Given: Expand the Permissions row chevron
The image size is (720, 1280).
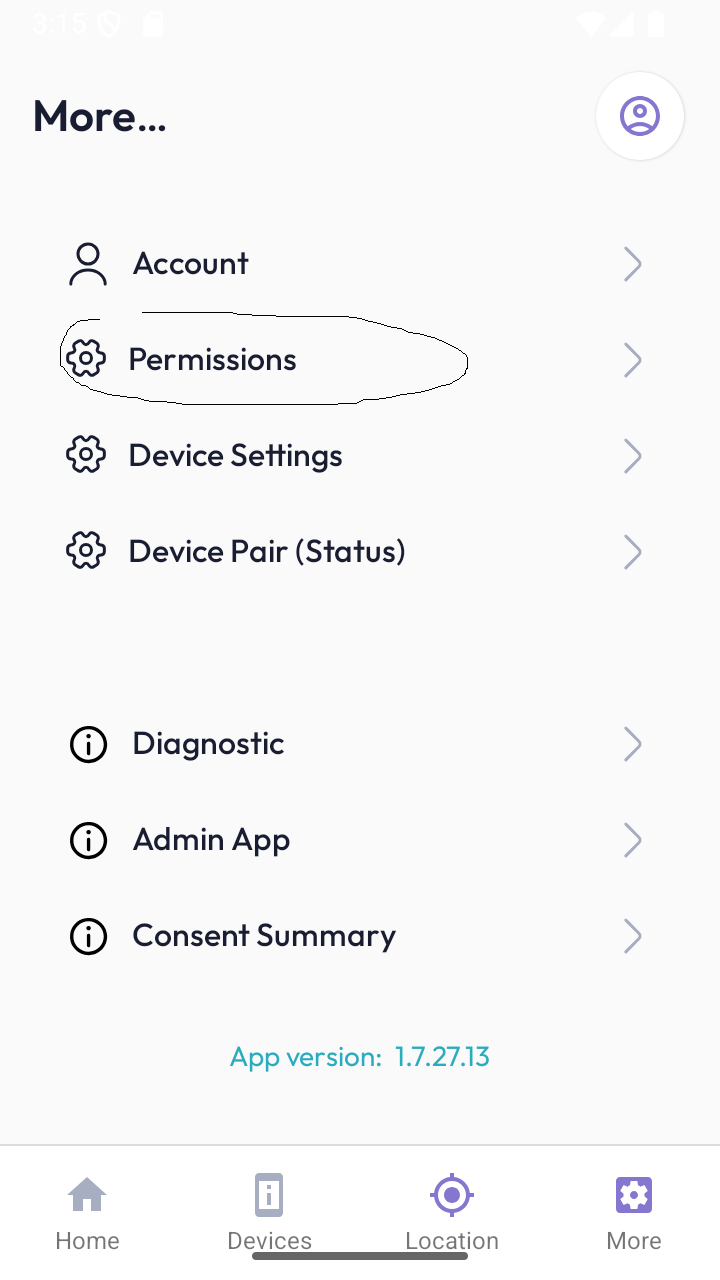Looking at the screenshot, I should pyautogui.click(x=632, y=360).
